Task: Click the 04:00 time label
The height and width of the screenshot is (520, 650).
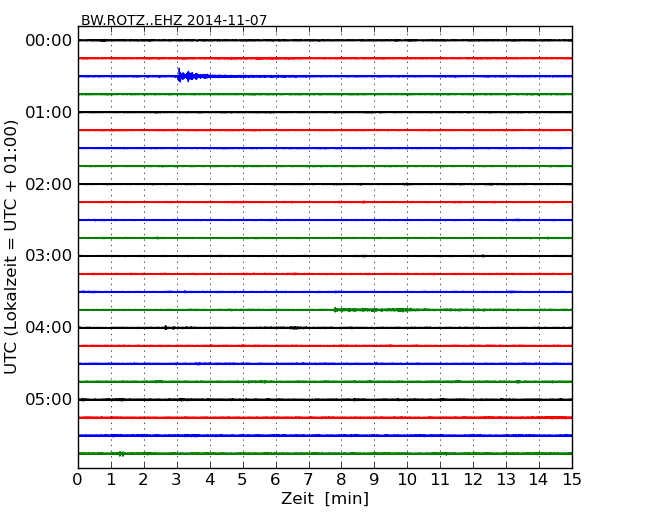Action: tap(49, 328)
